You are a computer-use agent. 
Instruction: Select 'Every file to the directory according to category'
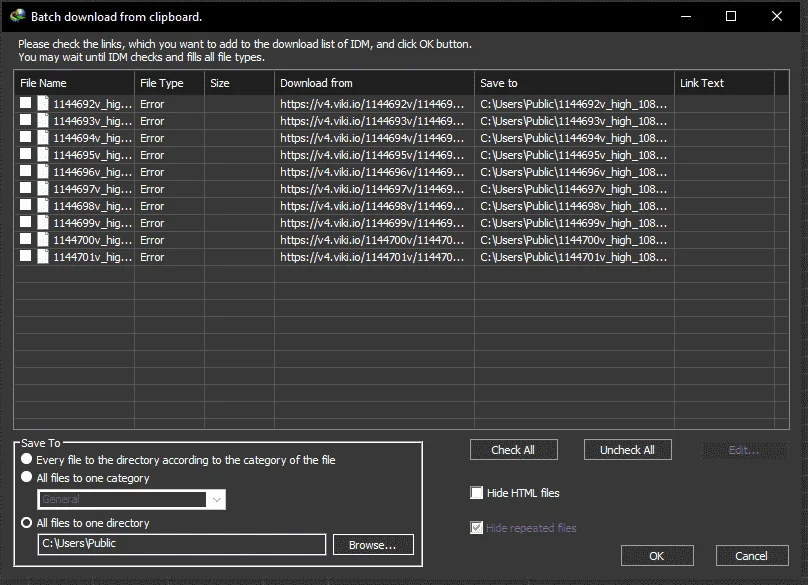pyautogui.click(x=26, y=459)
